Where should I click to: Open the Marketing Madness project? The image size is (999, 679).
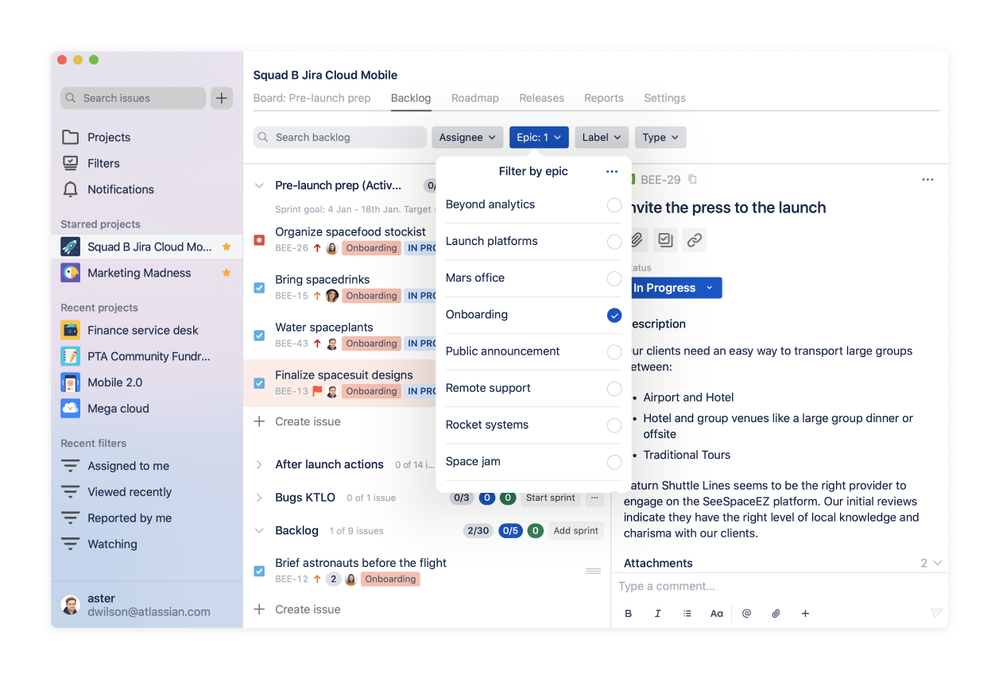139,273
